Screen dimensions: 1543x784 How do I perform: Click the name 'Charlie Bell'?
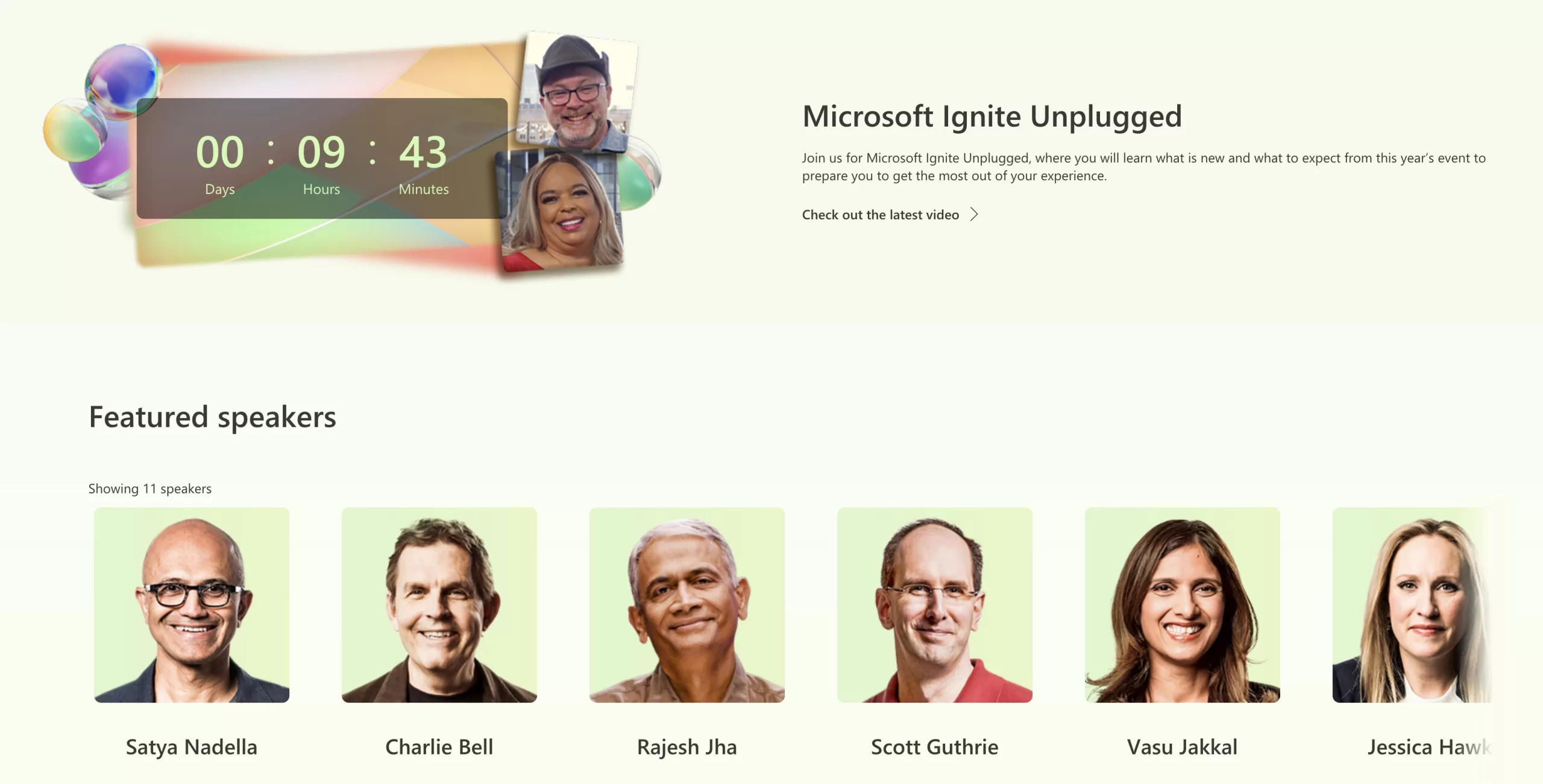tap(439, 747)
